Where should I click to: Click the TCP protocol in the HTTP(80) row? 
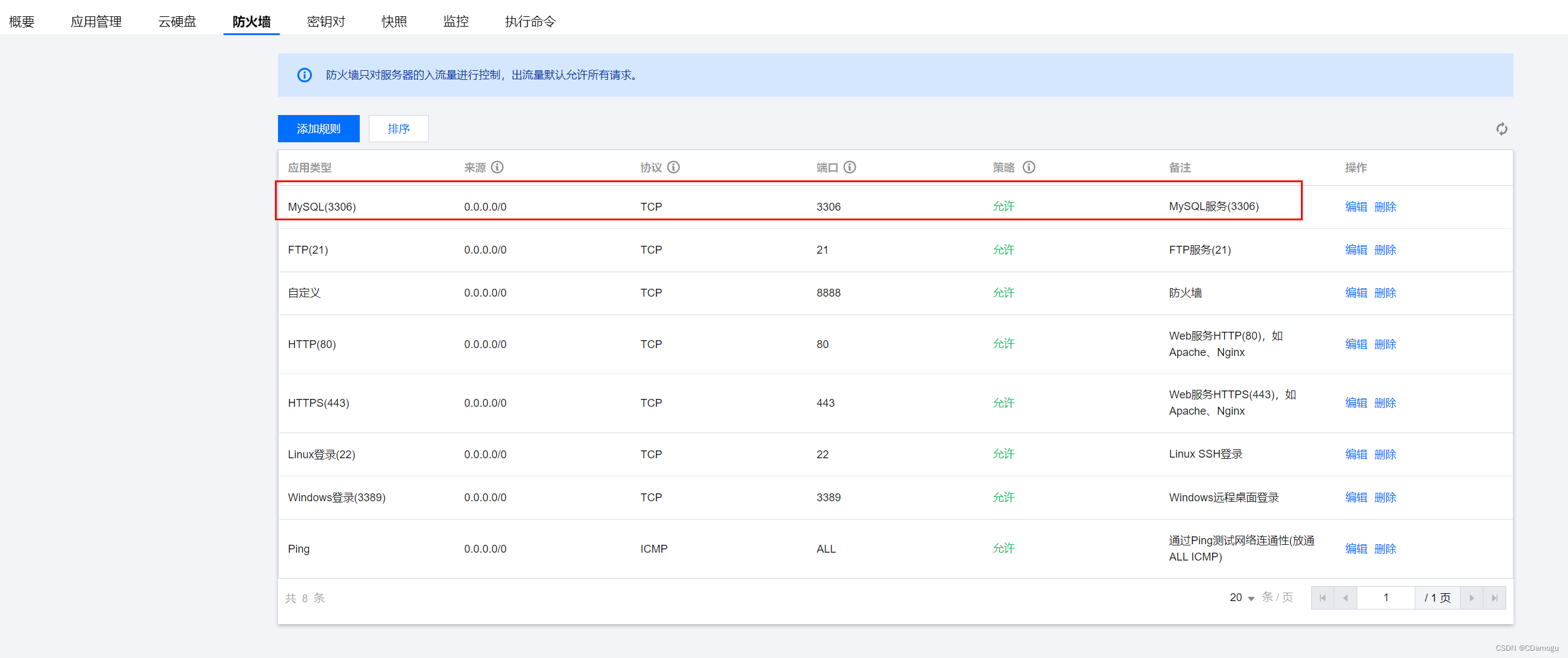650,344
